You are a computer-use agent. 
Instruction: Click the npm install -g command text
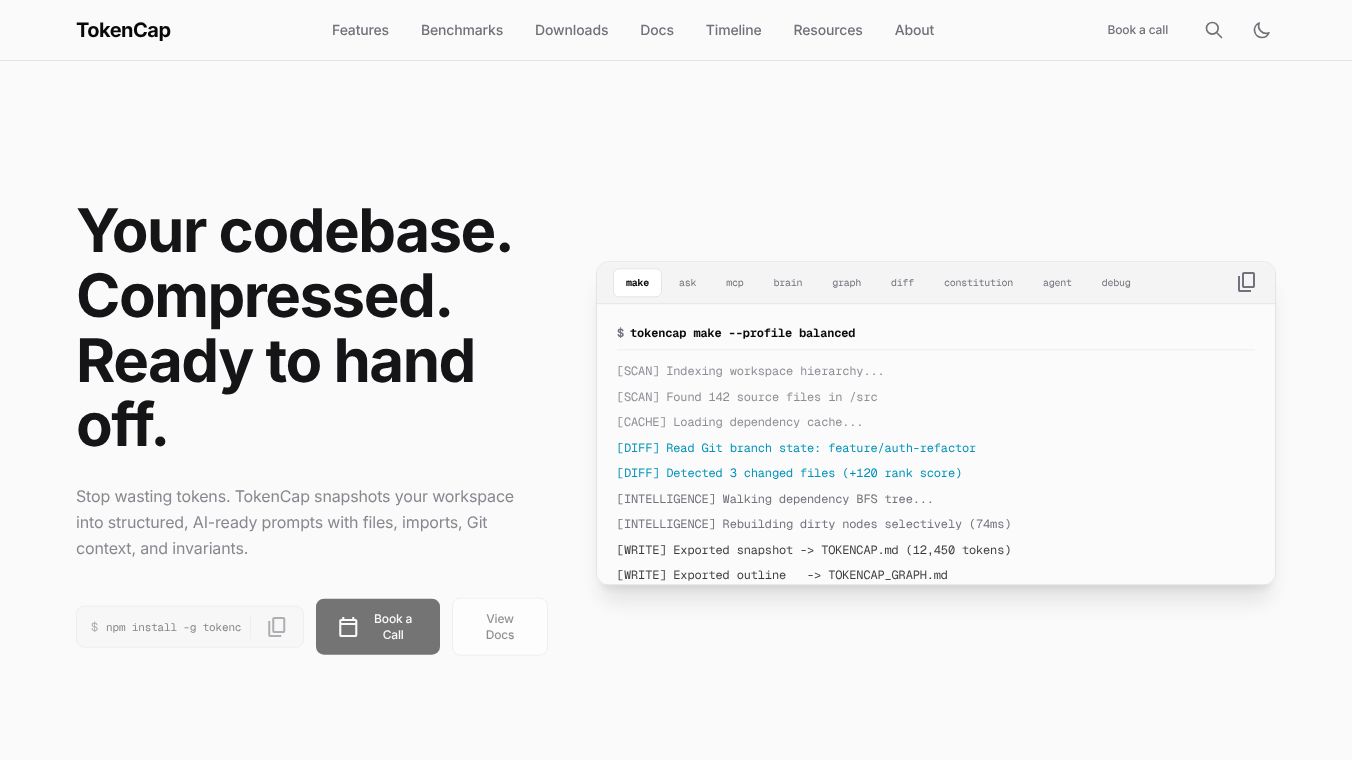(173, 627)
